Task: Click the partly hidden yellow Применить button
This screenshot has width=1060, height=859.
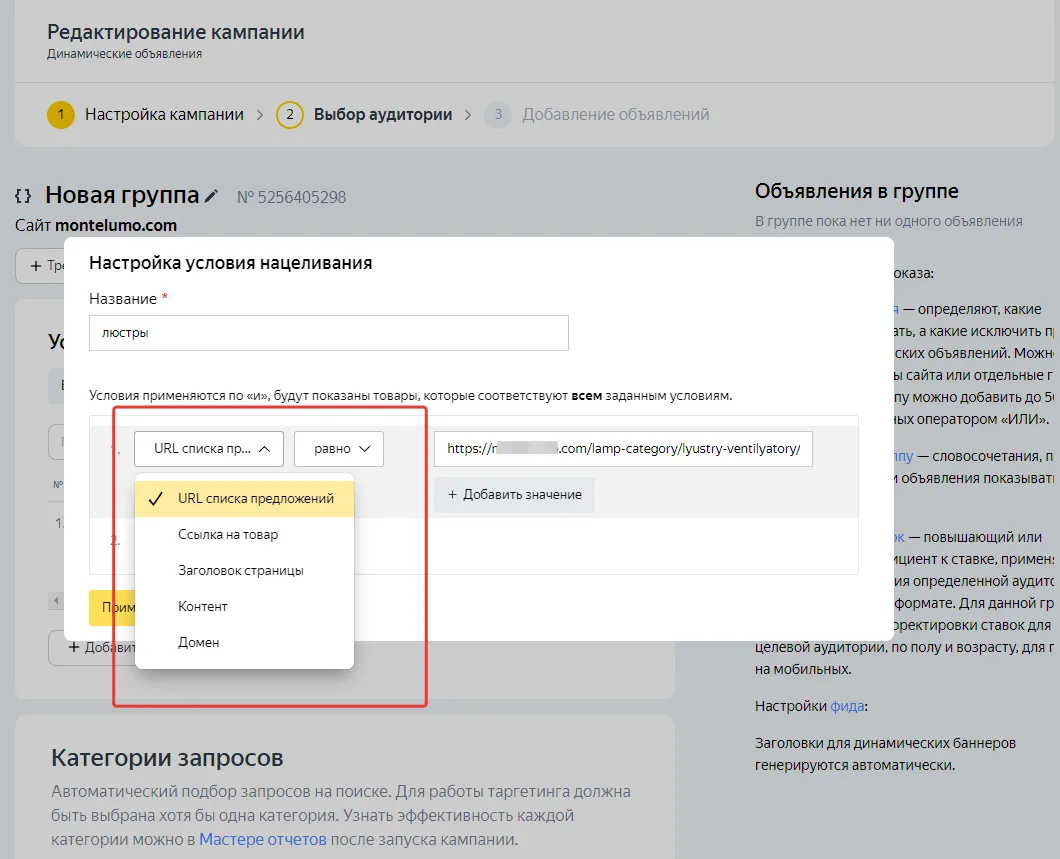Action: pyautogui.click(x=112, y=608)
